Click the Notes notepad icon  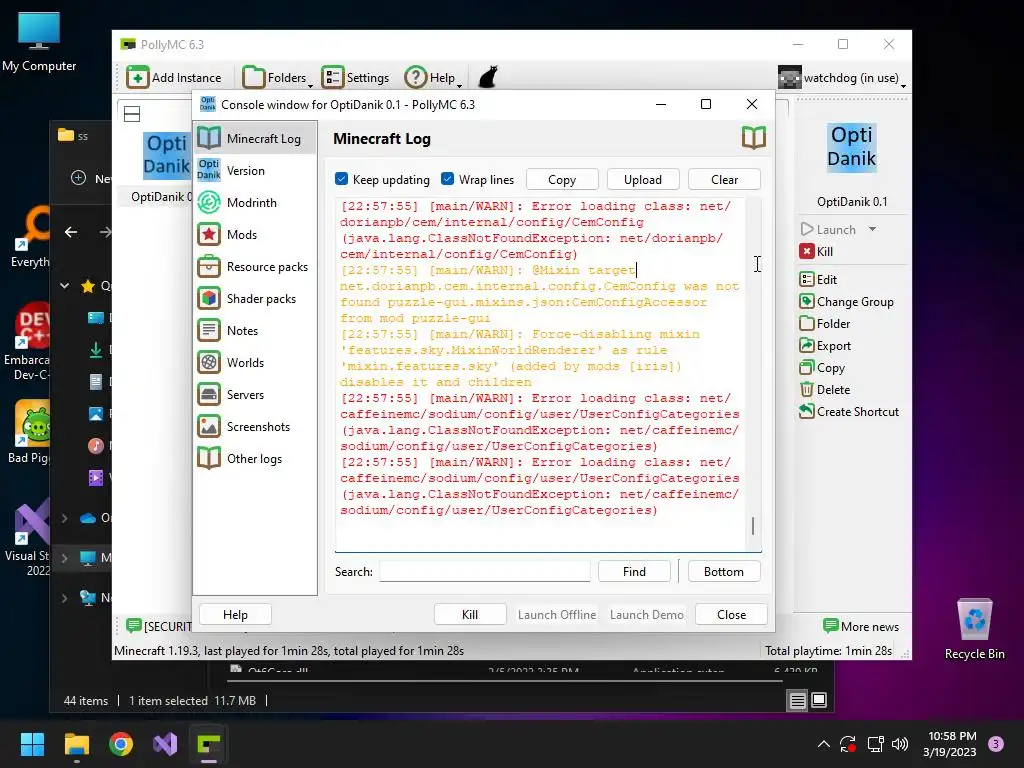click(x=209, y=330)
